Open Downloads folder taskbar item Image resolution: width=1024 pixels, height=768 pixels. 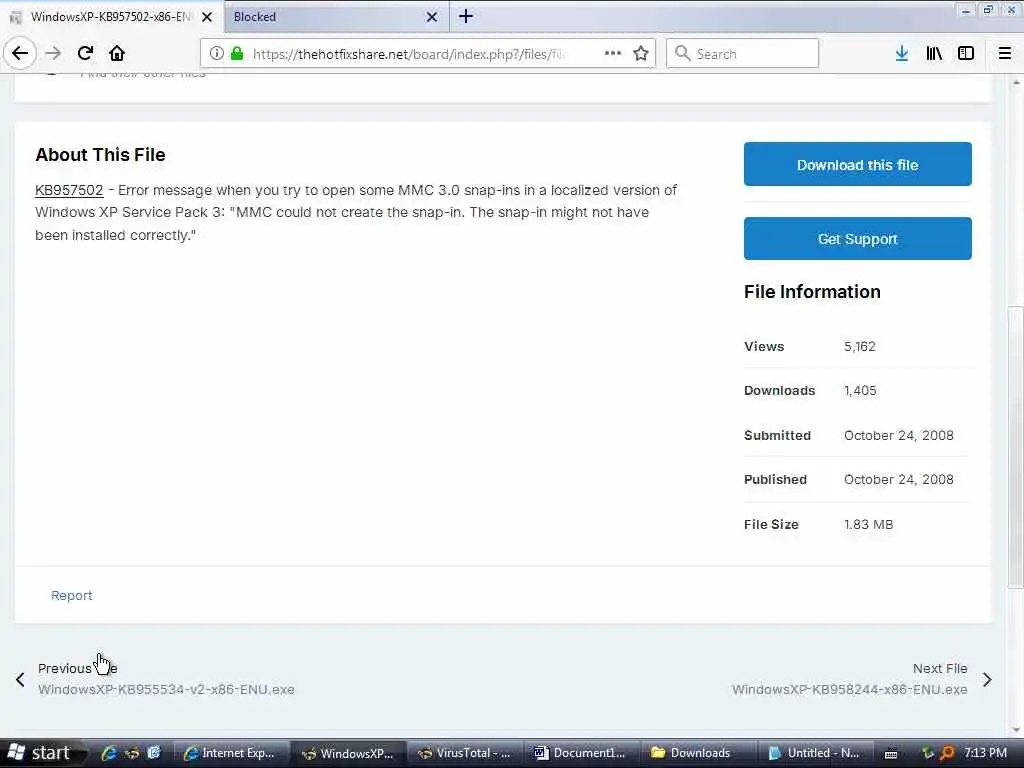(x=699, y=753)
